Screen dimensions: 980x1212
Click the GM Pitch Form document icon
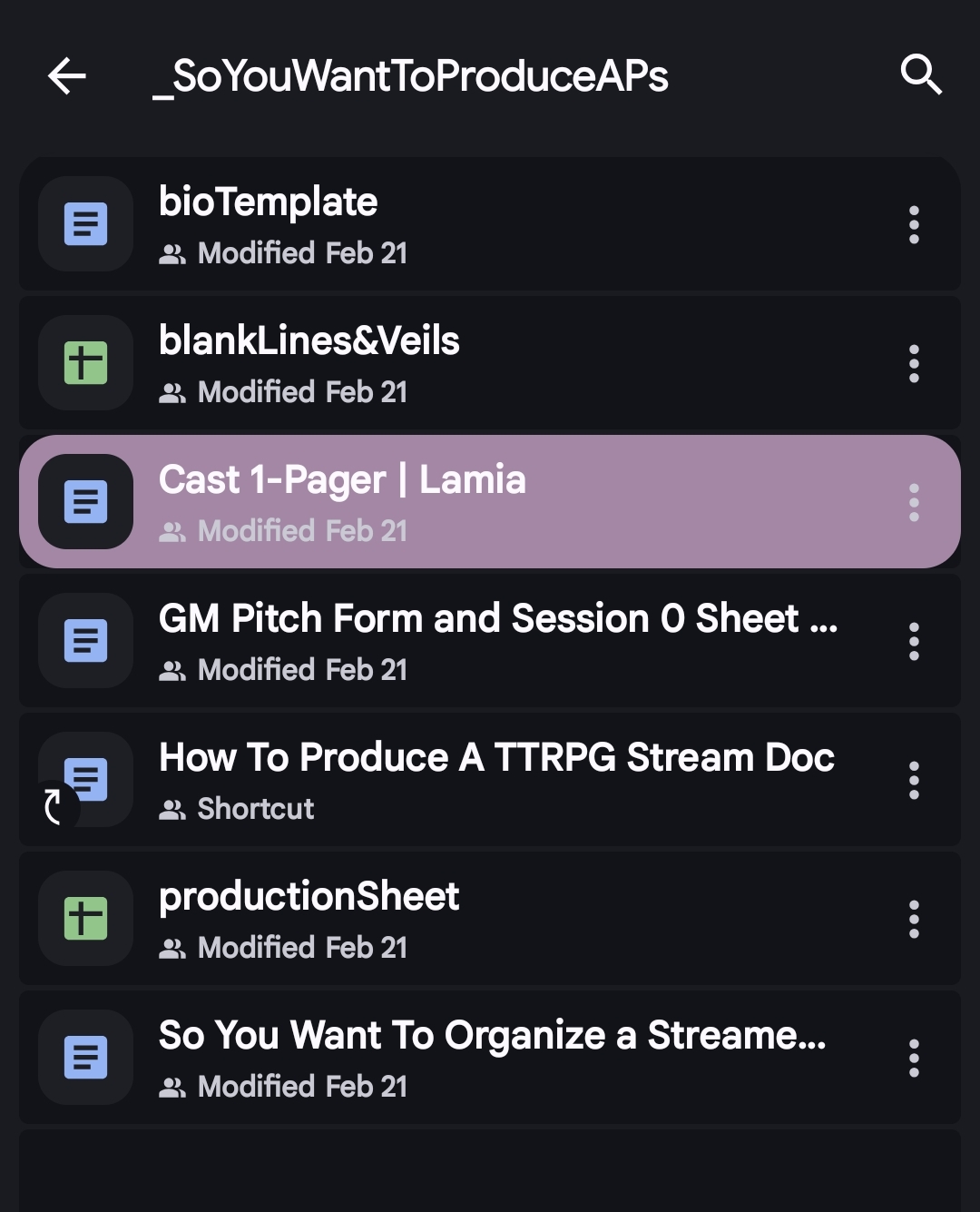click(x=86, y=641)
